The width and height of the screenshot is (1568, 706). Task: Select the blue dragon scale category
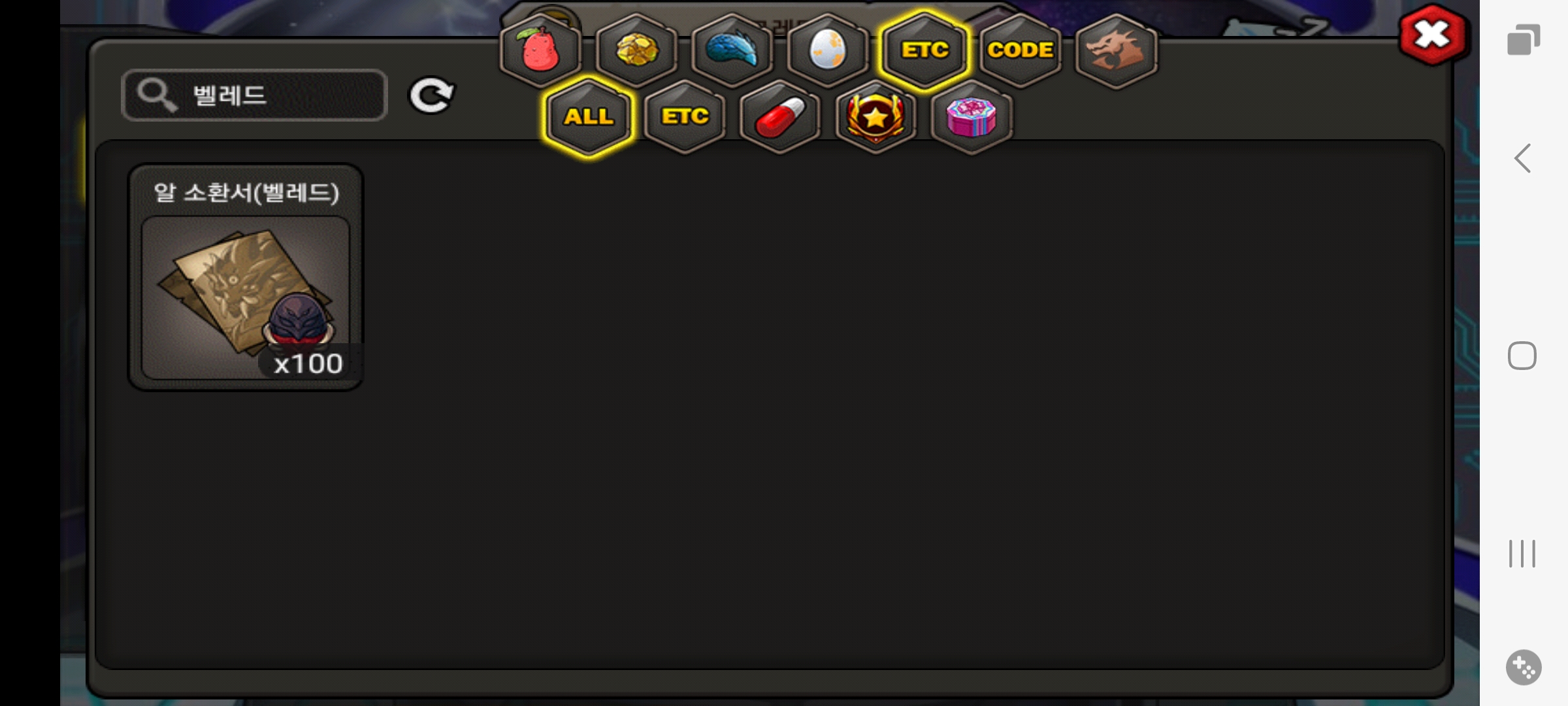coord(732,50)
